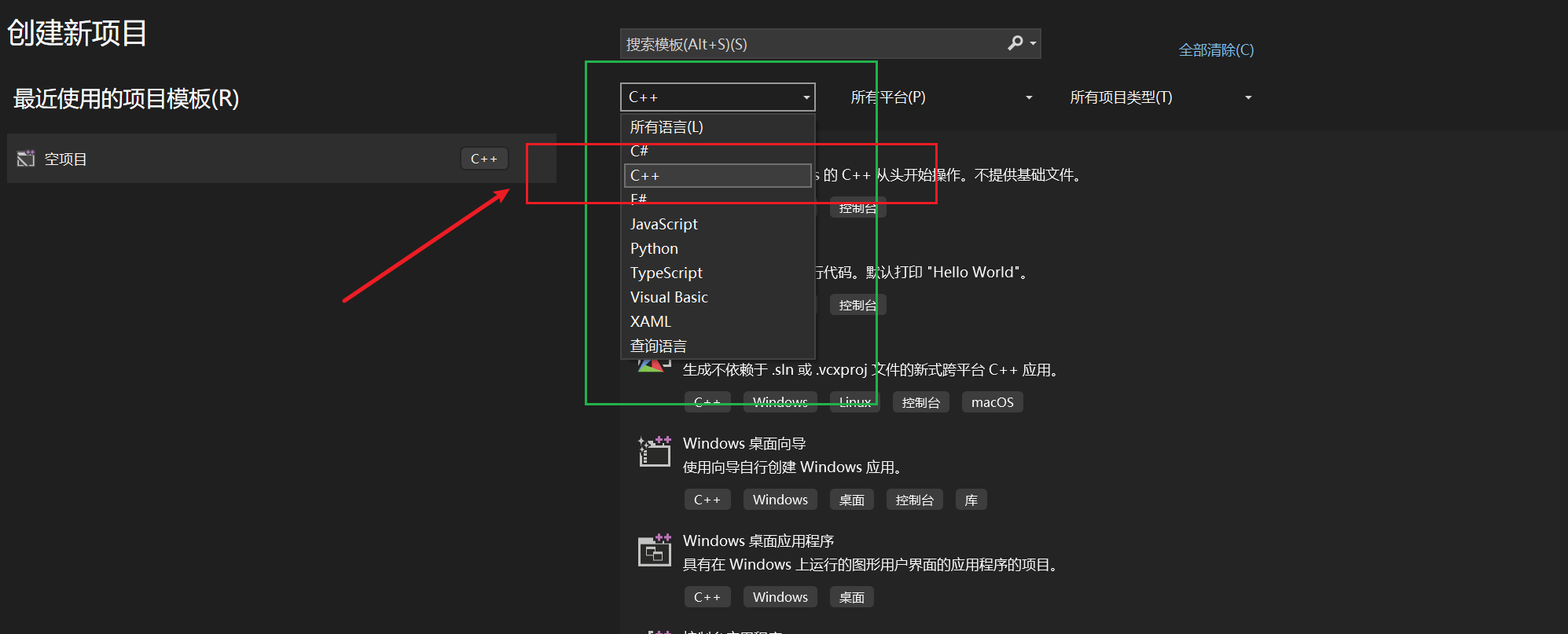Image resolution: width=1568 pixels, height=634 pixels.
Task: Click Windows tag on Windows Desktop Application
Action: coord(780,597)
